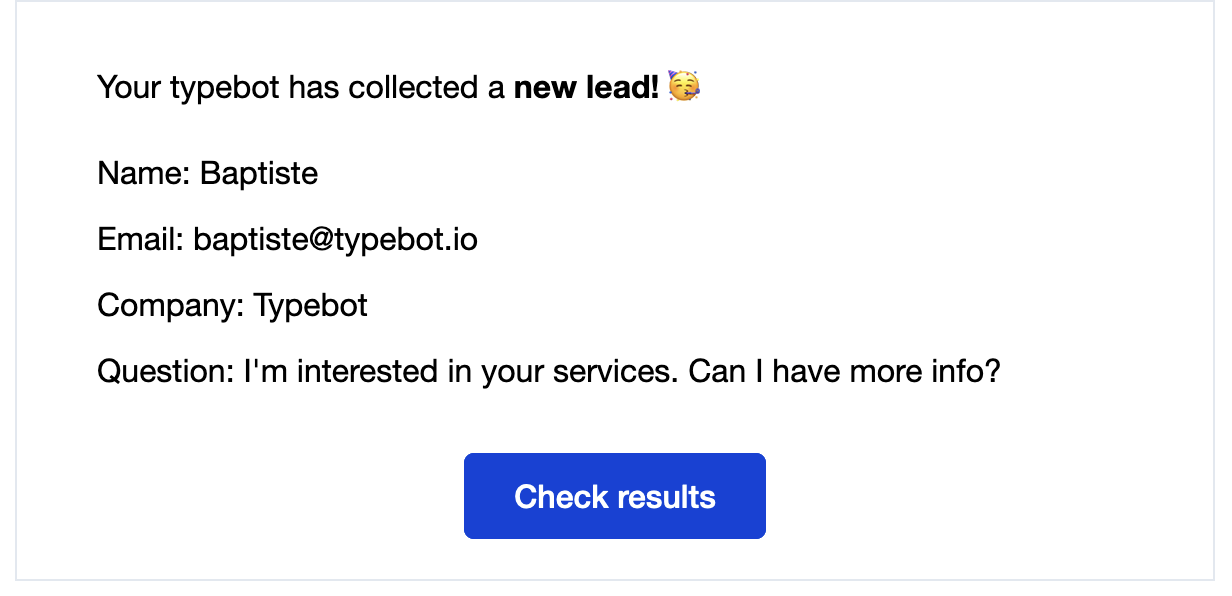Click the "Question:" field label
The height and width of the screenshot is (596, 1232).
coord(166,372)
